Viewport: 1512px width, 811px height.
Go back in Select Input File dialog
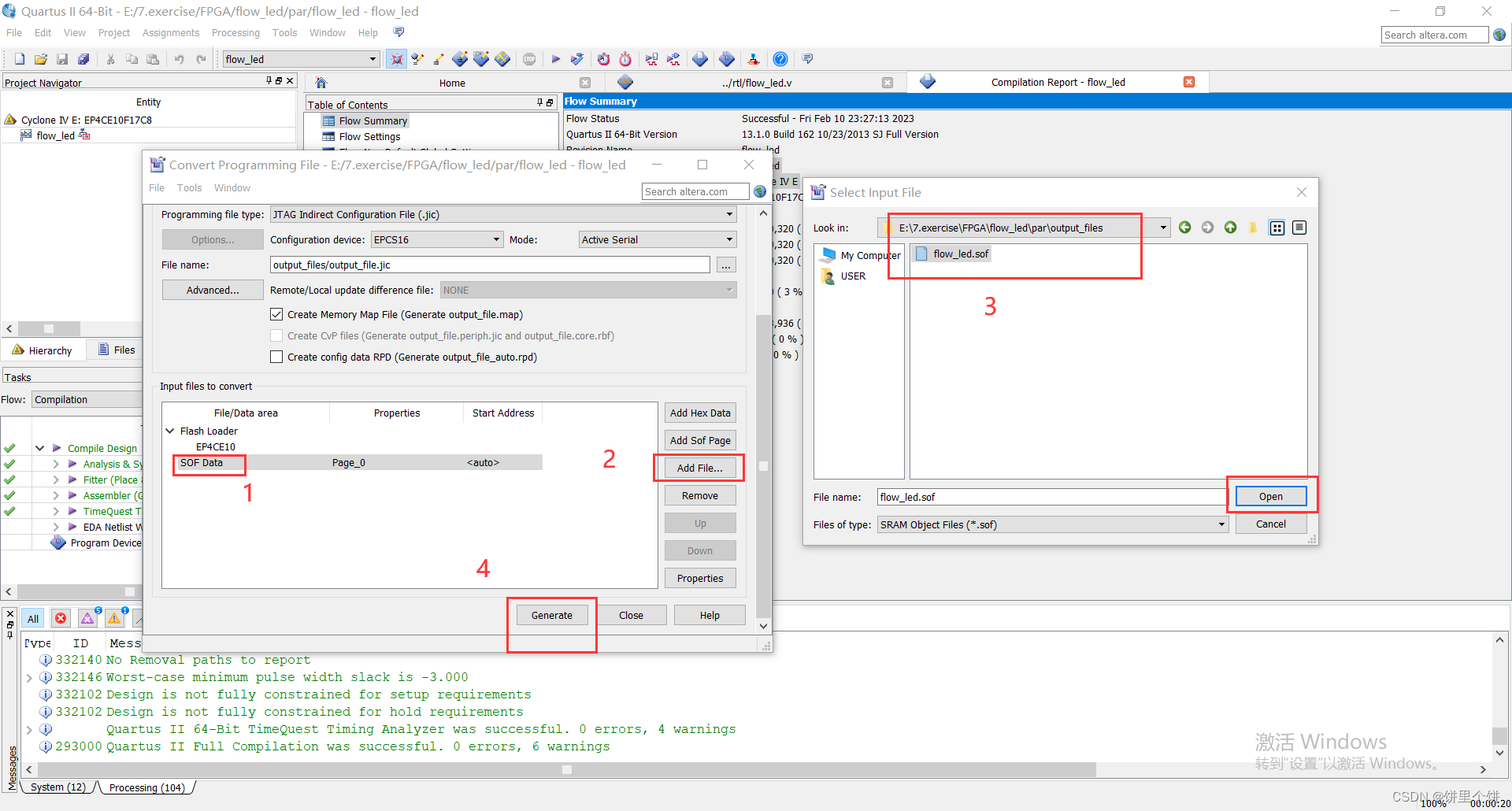[1184, 228]
